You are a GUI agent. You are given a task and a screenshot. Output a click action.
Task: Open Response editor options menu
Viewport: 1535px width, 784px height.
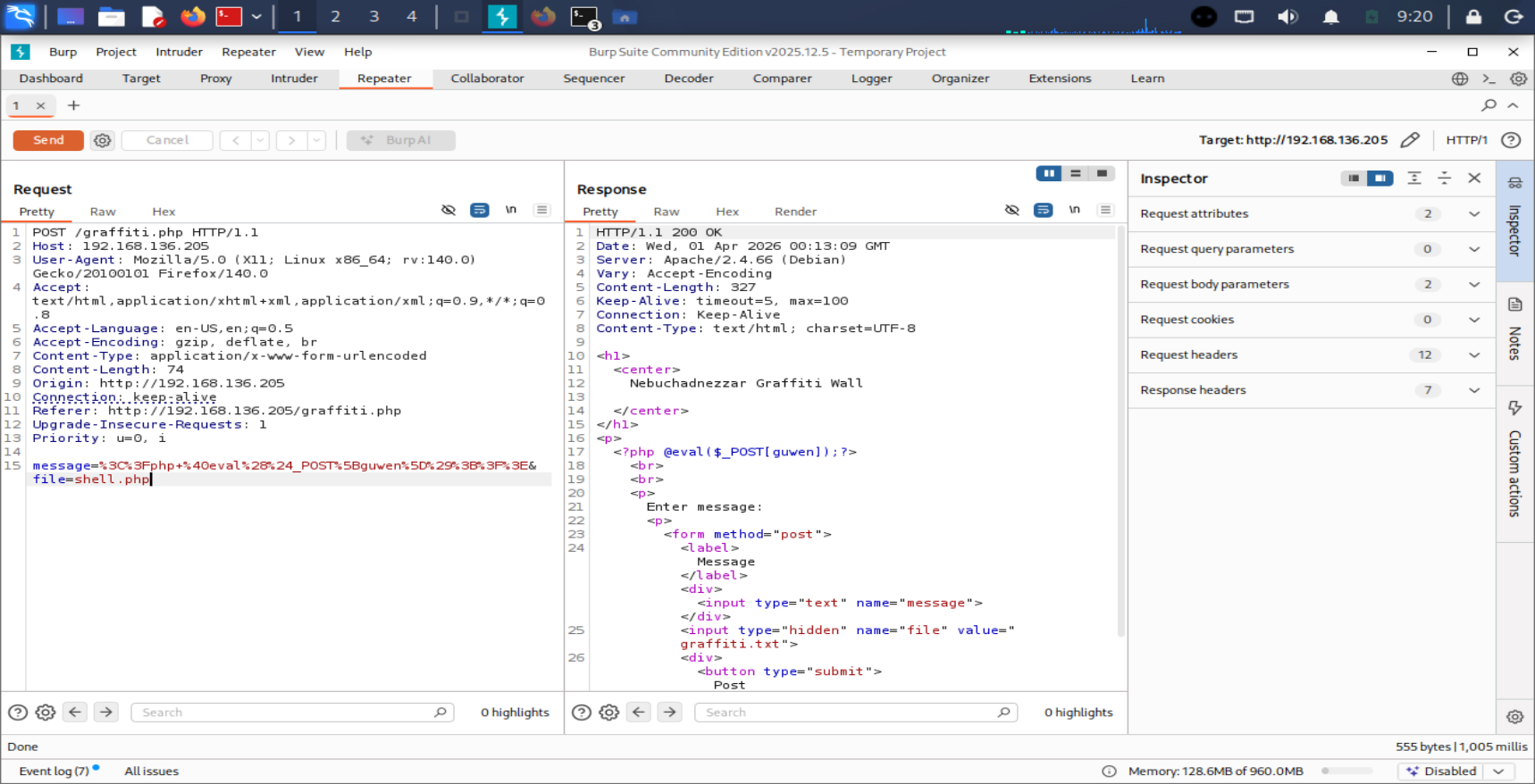click(x=1105, y=210)
